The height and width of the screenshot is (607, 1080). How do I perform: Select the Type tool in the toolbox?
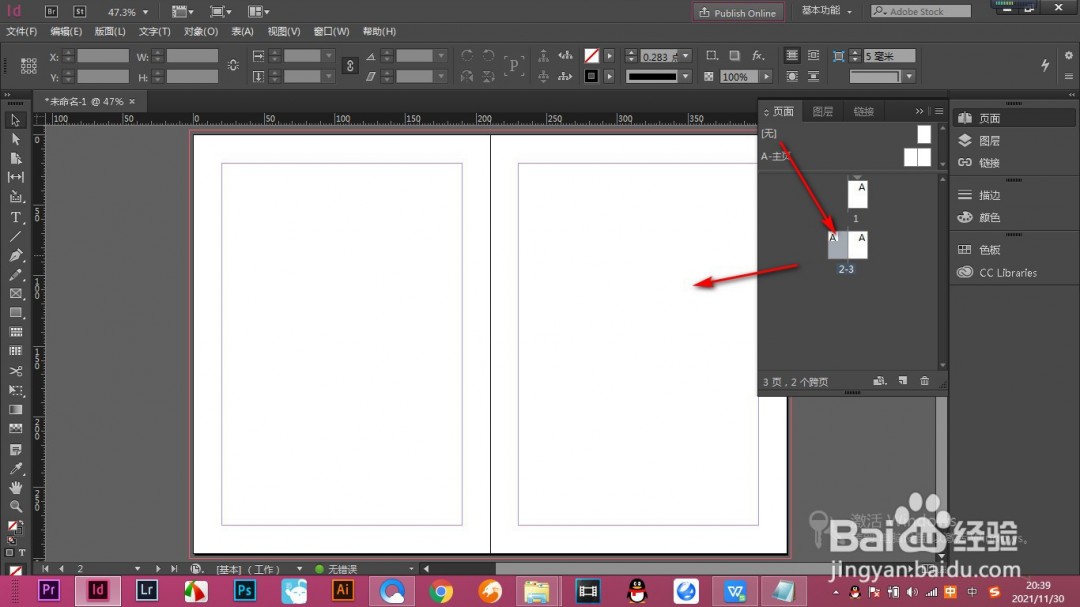16,217
